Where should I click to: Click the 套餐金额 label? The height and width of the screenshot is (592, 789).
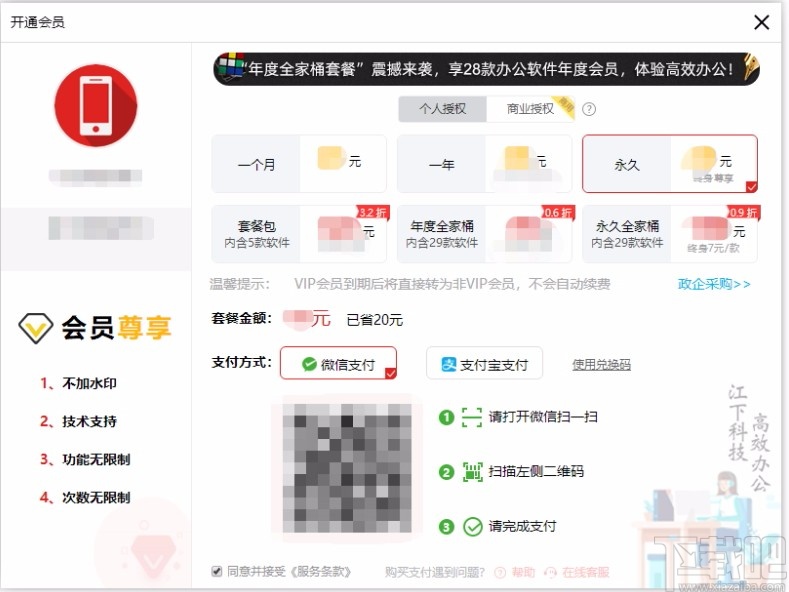coord(242,319)
